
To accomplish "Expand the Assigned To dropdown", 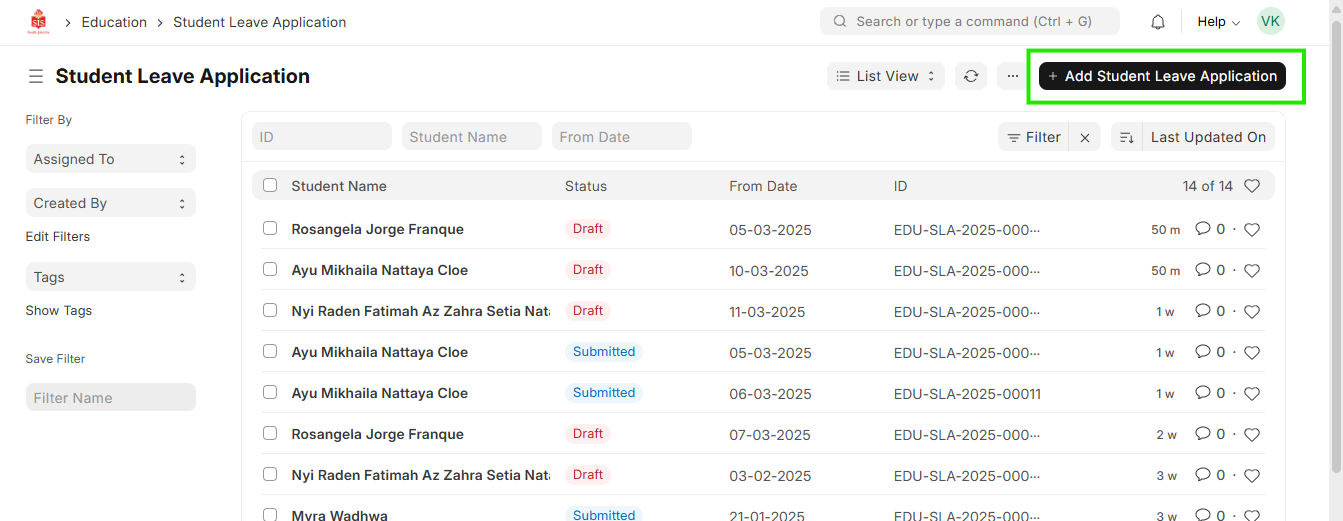I will click(110, 159).
